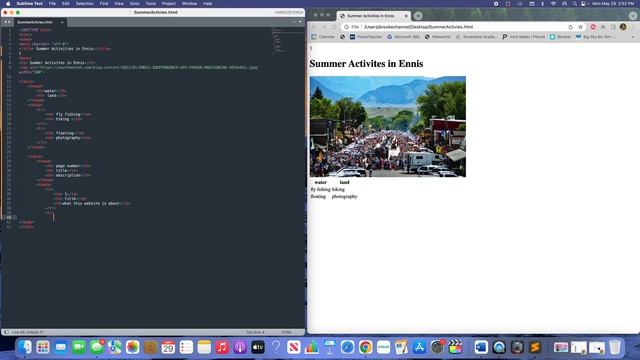The image size is (640, 360).
Task: Open the Find menu
Action: 104,4
